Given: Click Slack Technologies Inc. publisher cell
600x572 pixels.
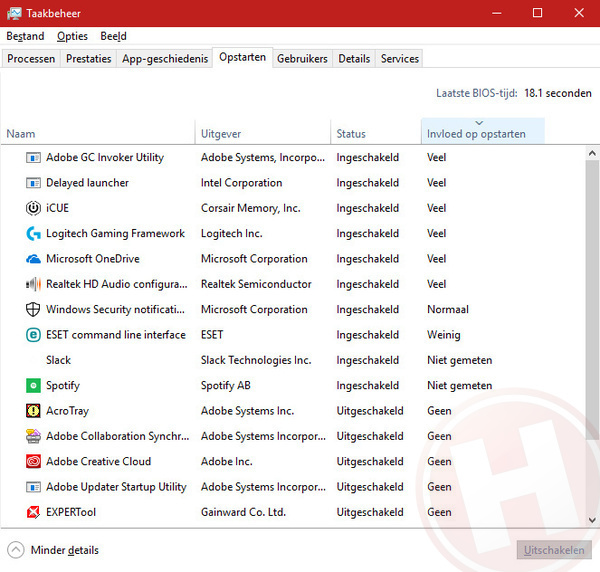Looking at the screenshot, I should (x=256, y=360).
